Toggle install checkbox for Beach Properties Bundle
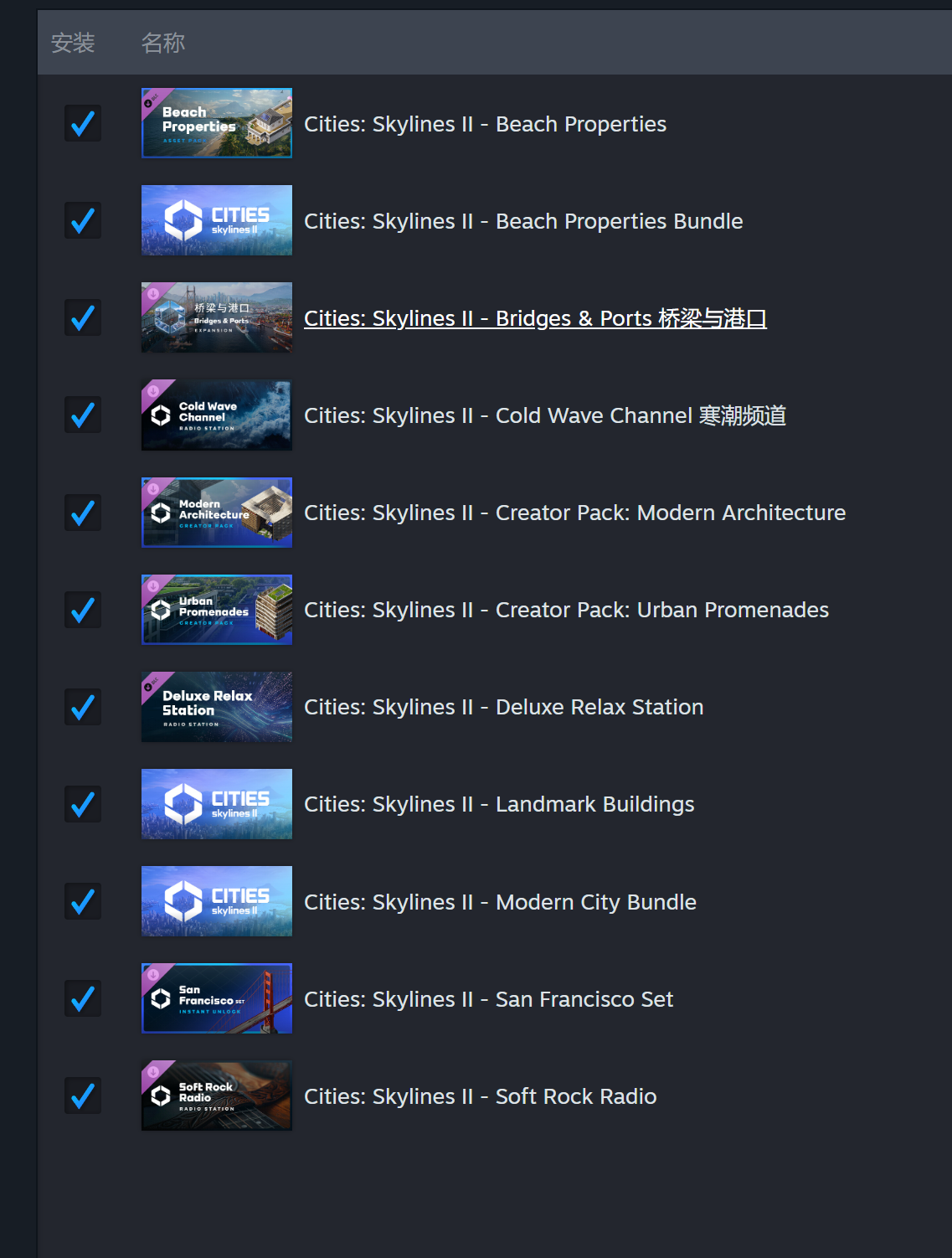The image size is (952, 1258). click(83, 220)
